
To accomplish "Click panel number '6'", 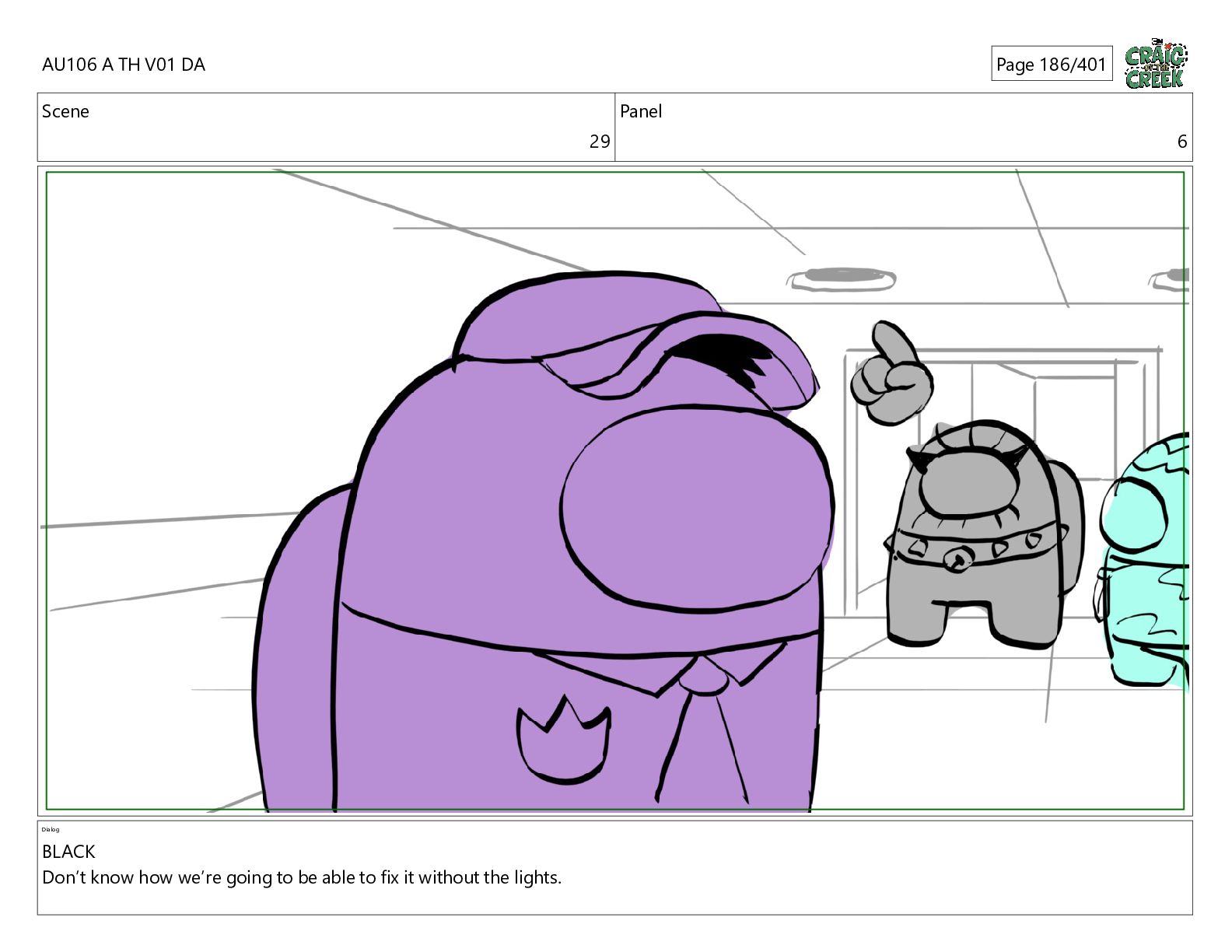I will 1182,142.
